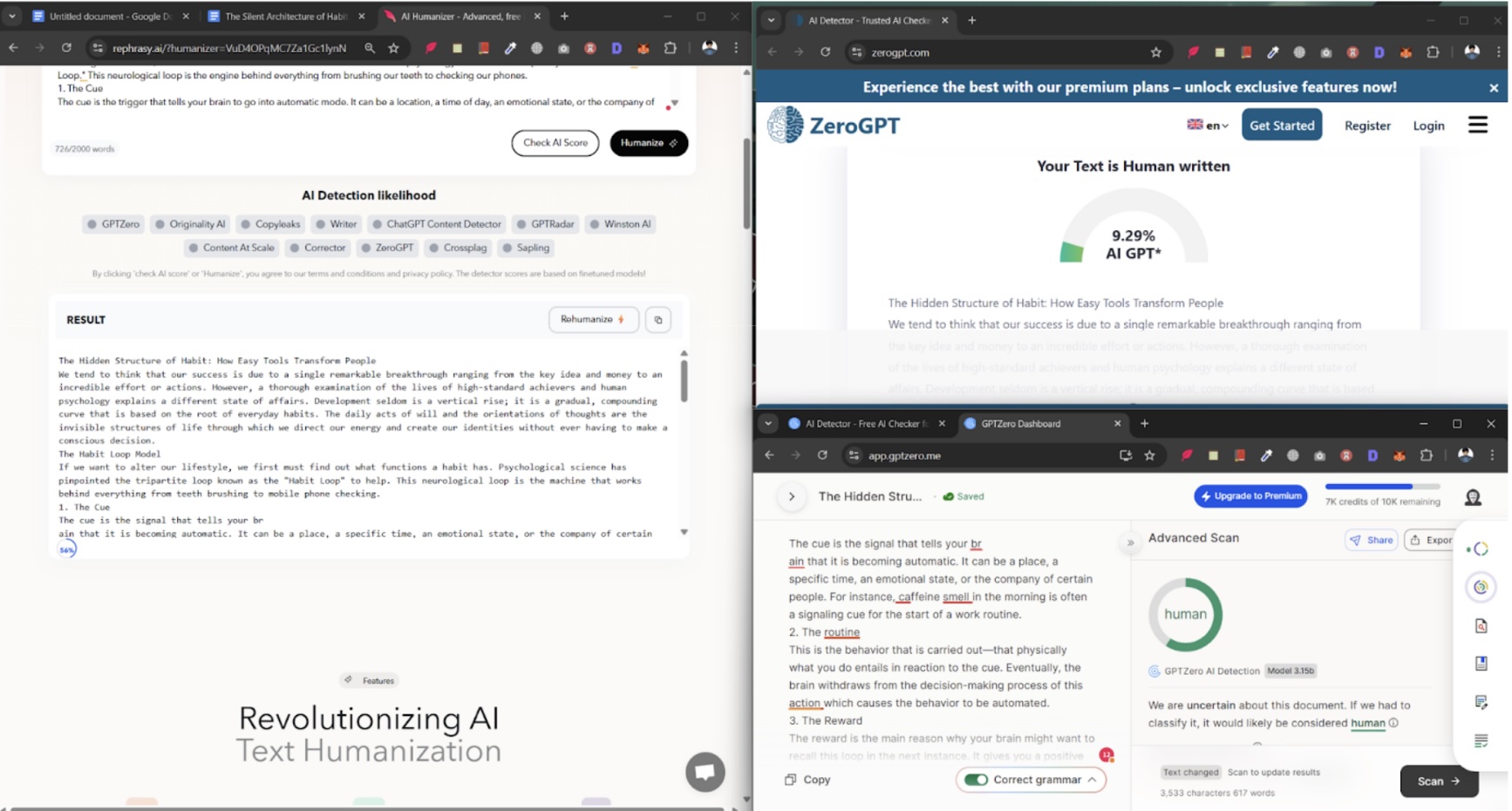Reload the Rephrasy page
Image resolution: width=1512 pixels, height=811 pixels.
pos(66,48)
